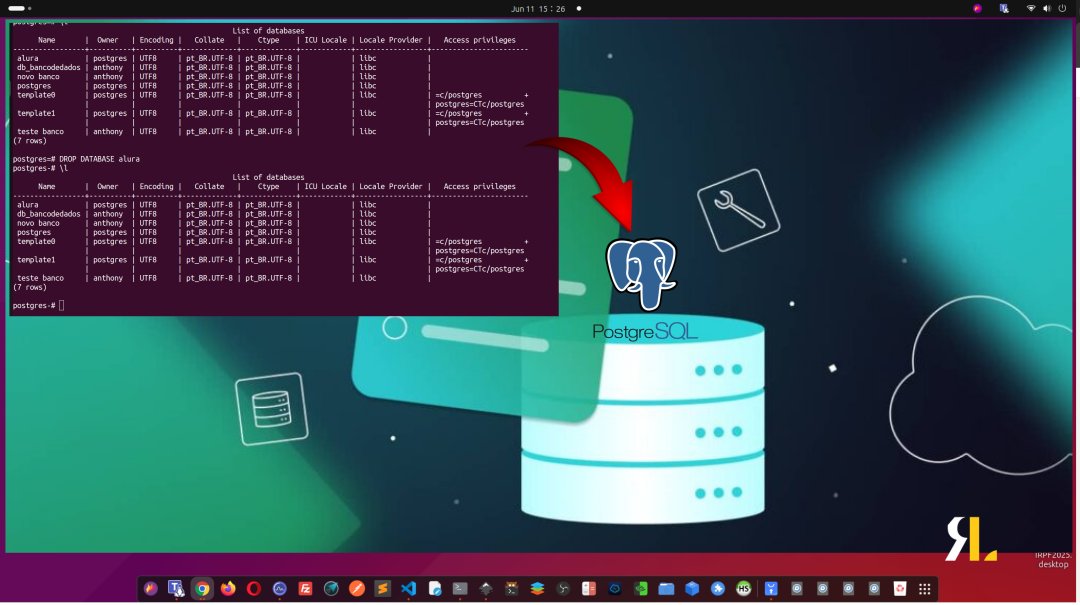
Task: Open the Wi-Fi status icon menu
Action: pos(1030,7)
